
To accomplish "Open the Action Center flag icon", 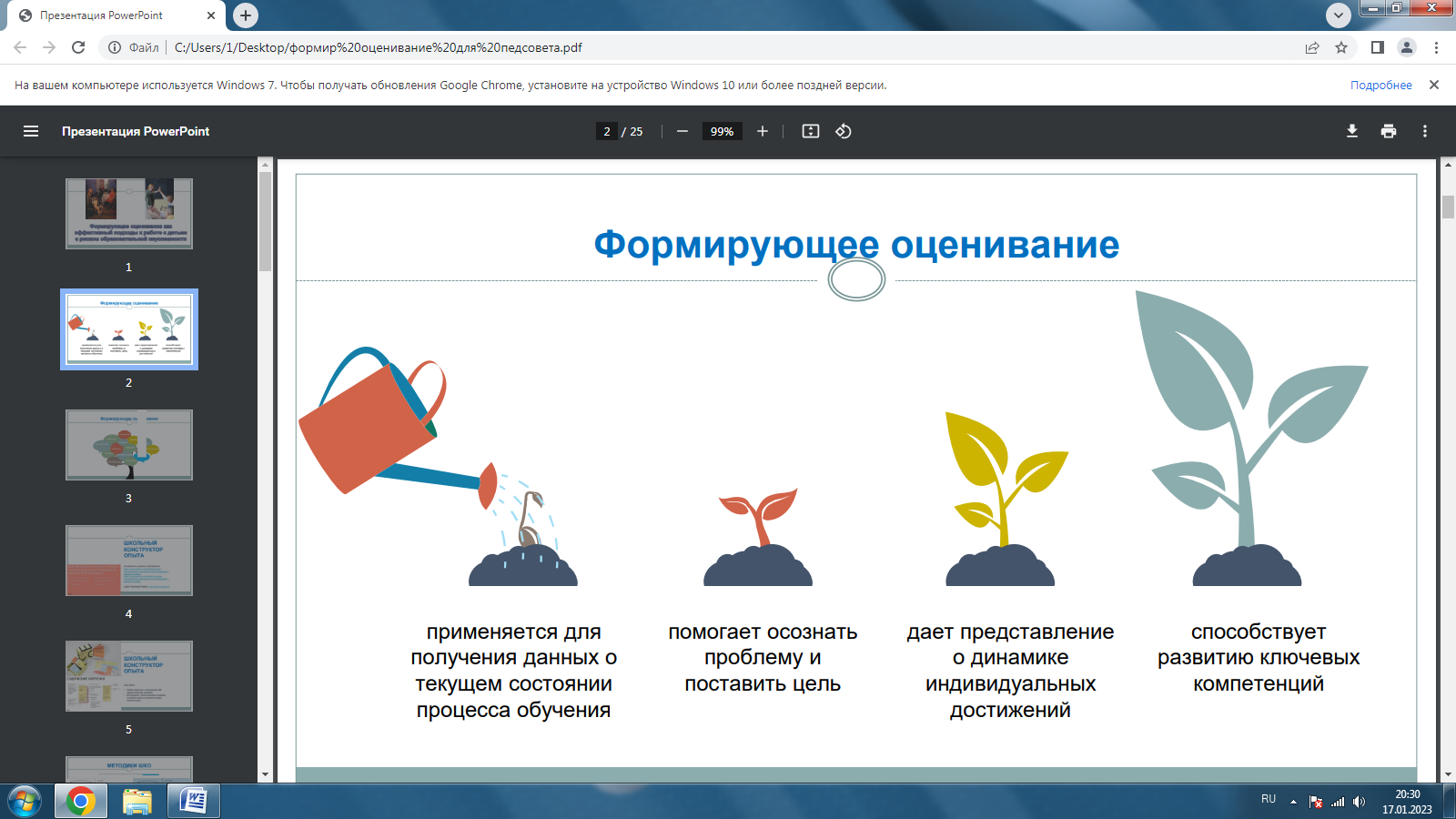I will 1316,802.
